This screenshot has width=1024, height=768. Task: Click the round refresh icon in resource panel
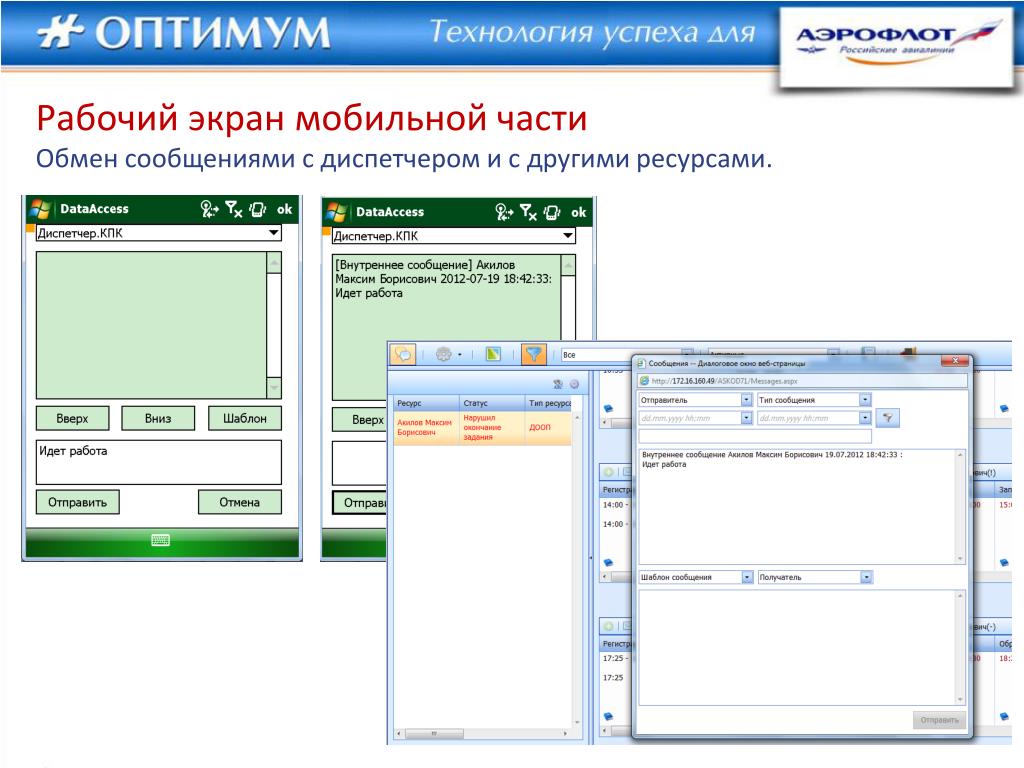(574, 385)
